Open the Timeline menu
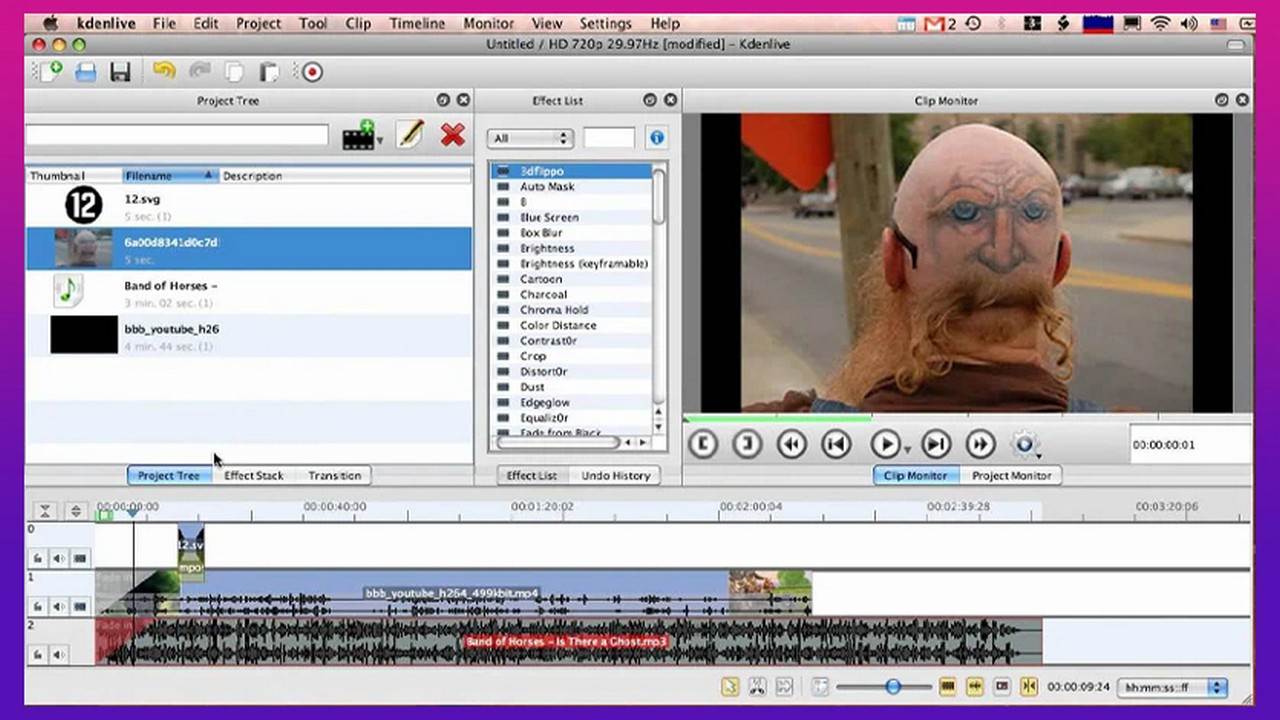The width and height of the screenshot is (1280, 720). tap(417, 23)
